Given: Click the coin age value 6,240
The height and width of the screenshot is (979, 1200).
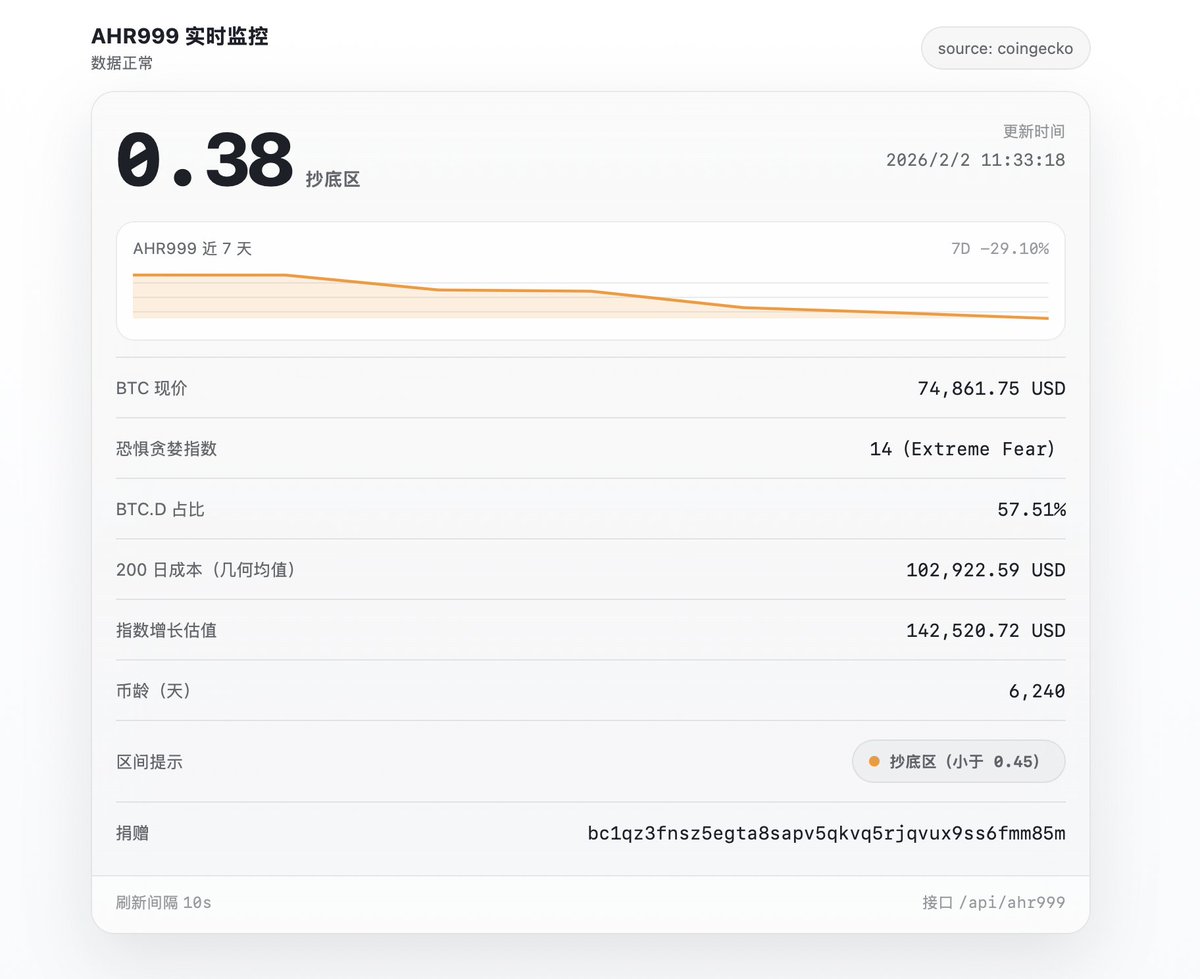Looking at the screenshot, I should coord(1037,691).
